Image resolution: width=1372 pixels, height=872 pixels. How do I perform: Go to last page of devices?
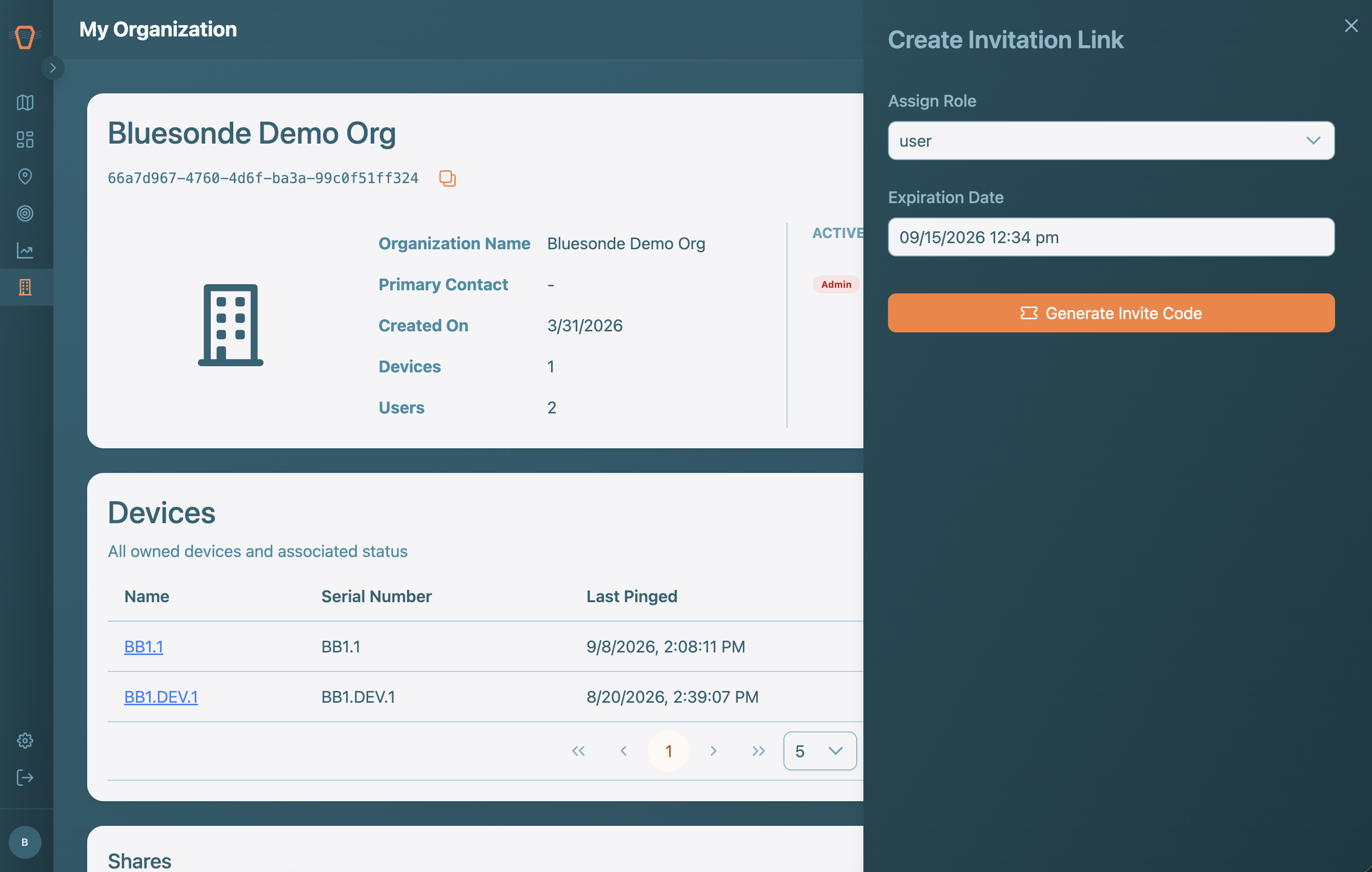point(758,750)
